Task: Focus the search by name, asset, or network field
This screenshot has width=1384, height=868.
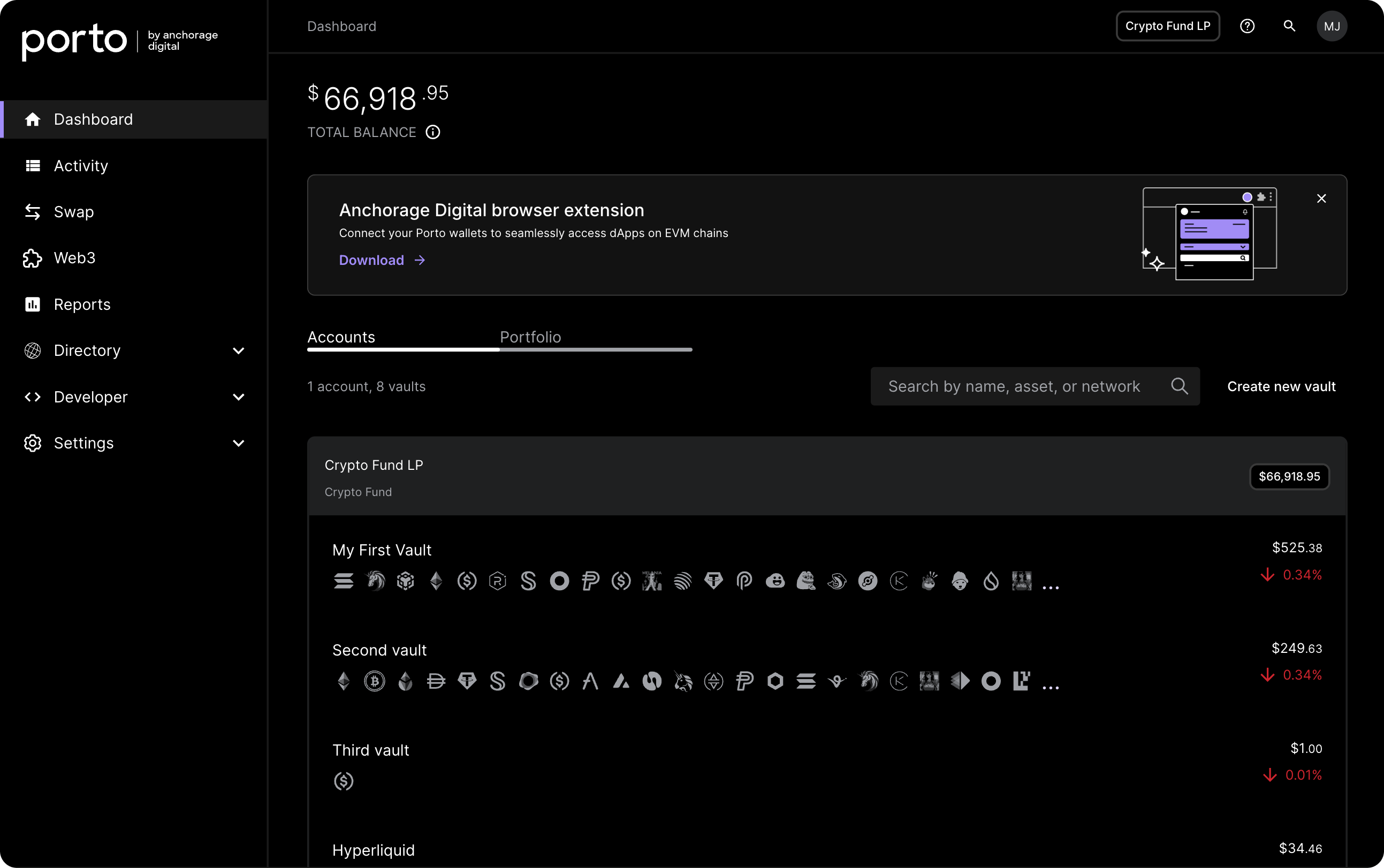Action: point(1035,386)
